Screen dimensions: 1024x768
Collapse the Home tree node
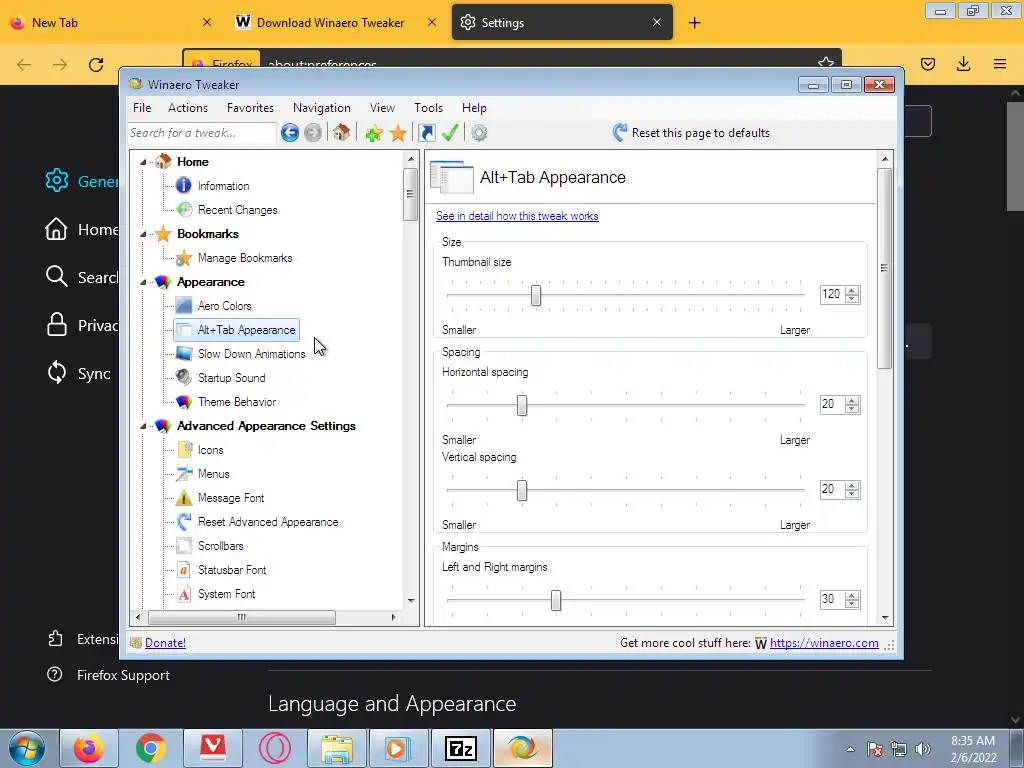coord(143,162)
